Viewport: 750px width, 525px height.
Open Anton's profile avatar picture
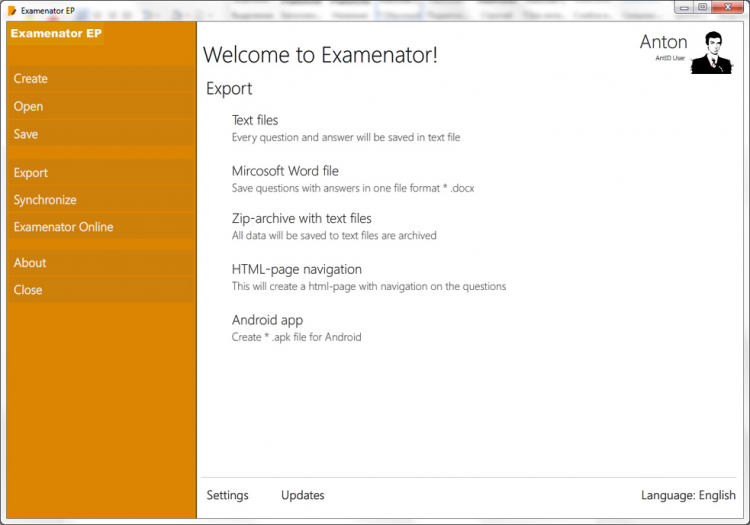click(711, 53)
